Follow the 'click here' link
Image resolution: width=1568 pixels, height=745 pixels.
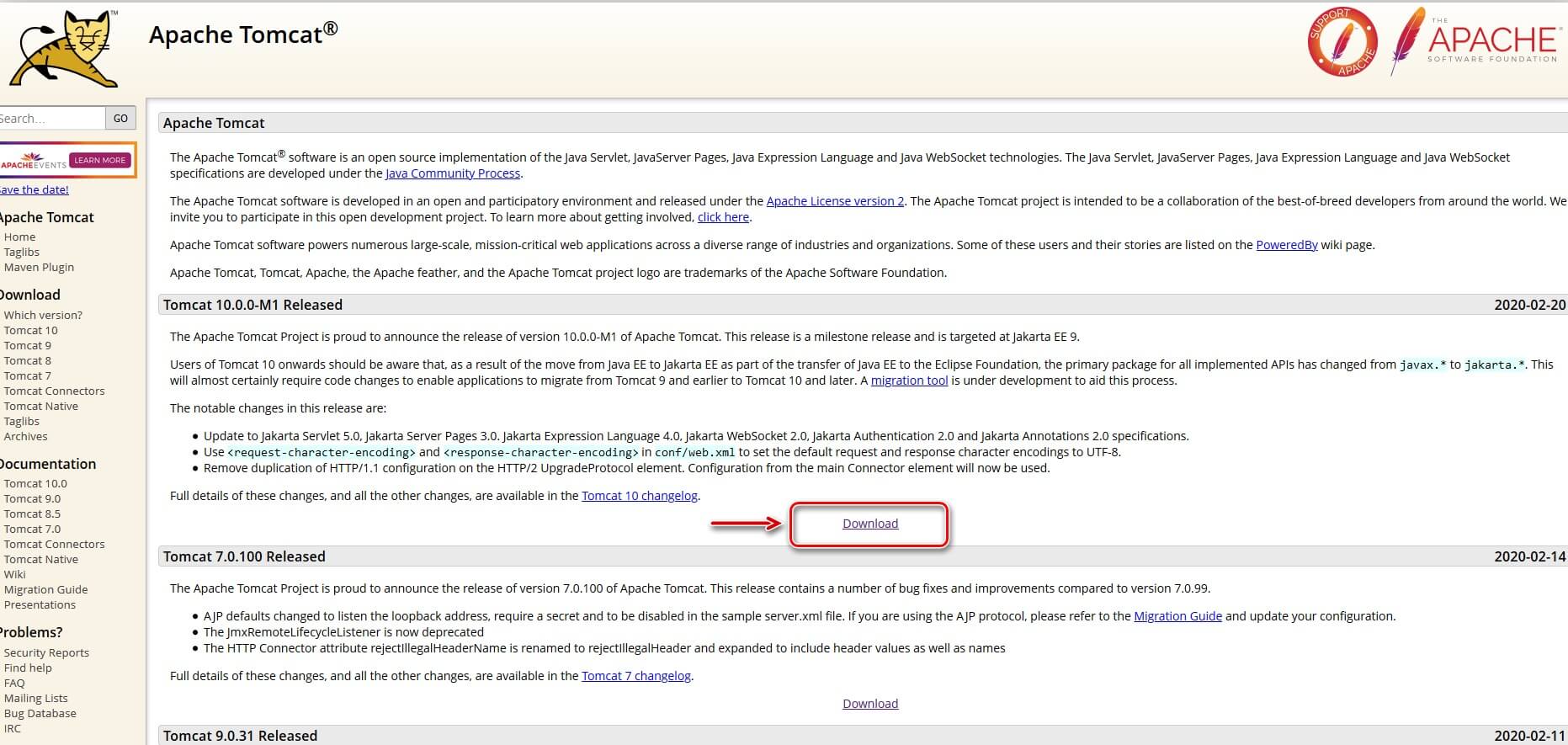click(x=723, y=217)
